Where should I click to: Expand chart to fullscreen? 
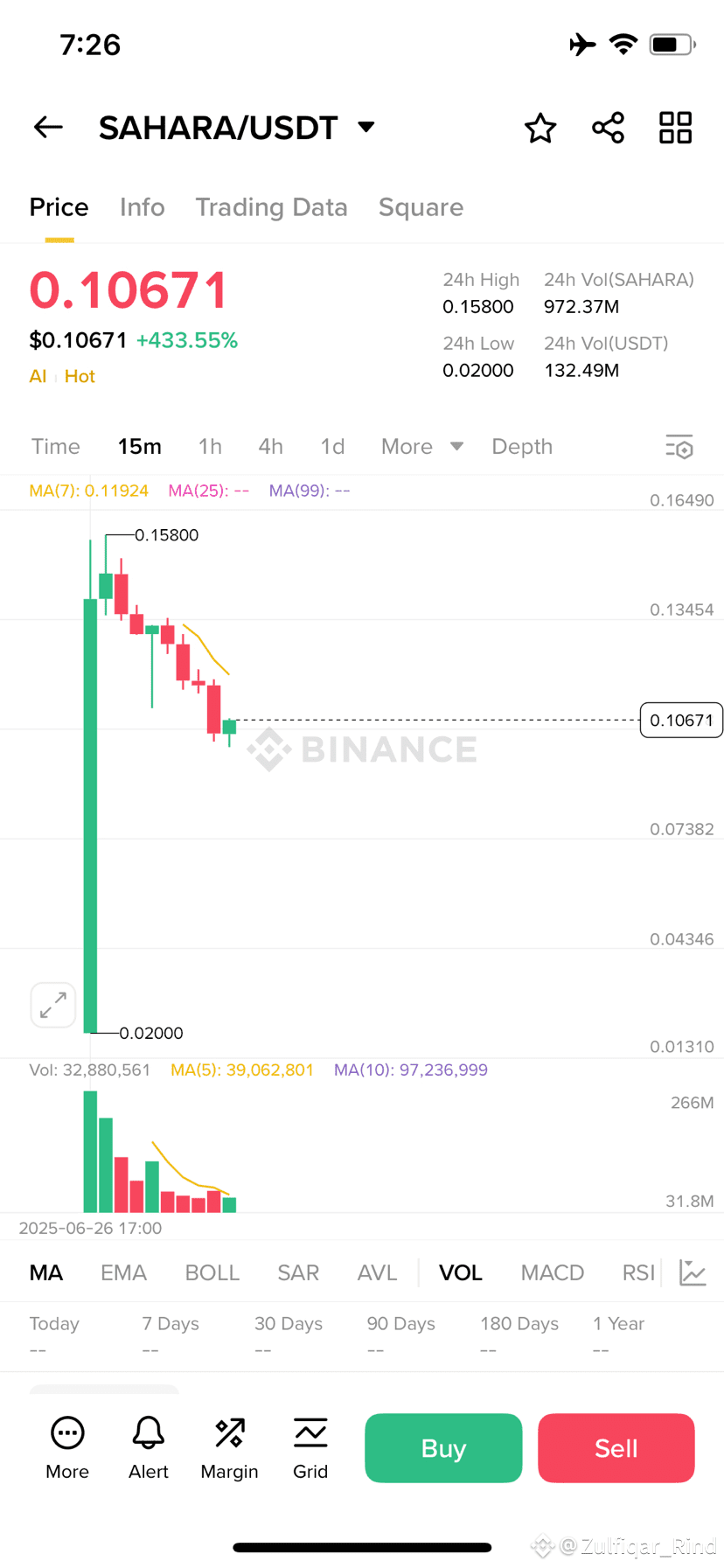(x=52, y=1005)
